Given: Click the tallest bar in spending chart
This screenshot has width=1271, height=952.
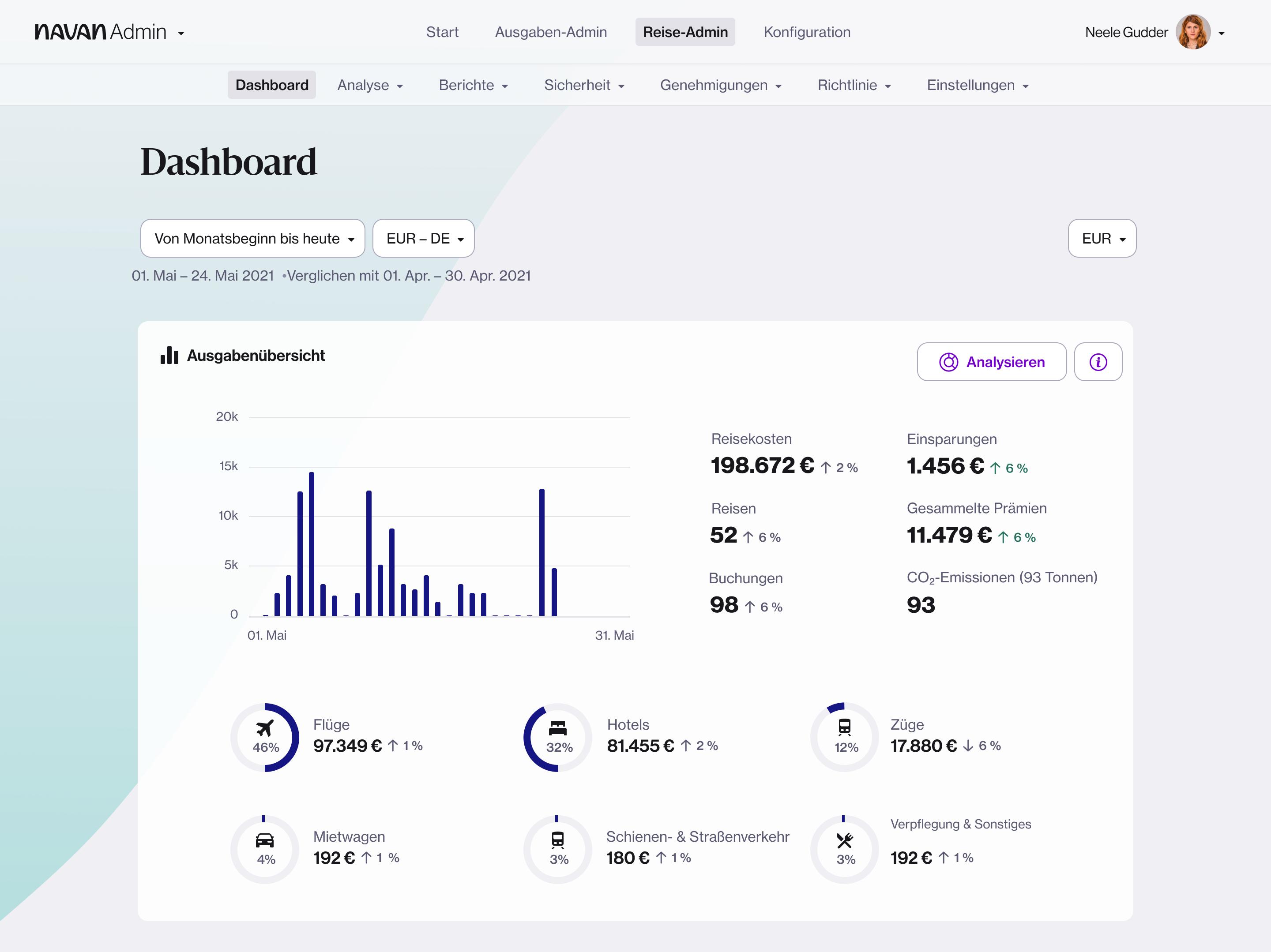Looking at the screenshot, I should tap(312, 543).
